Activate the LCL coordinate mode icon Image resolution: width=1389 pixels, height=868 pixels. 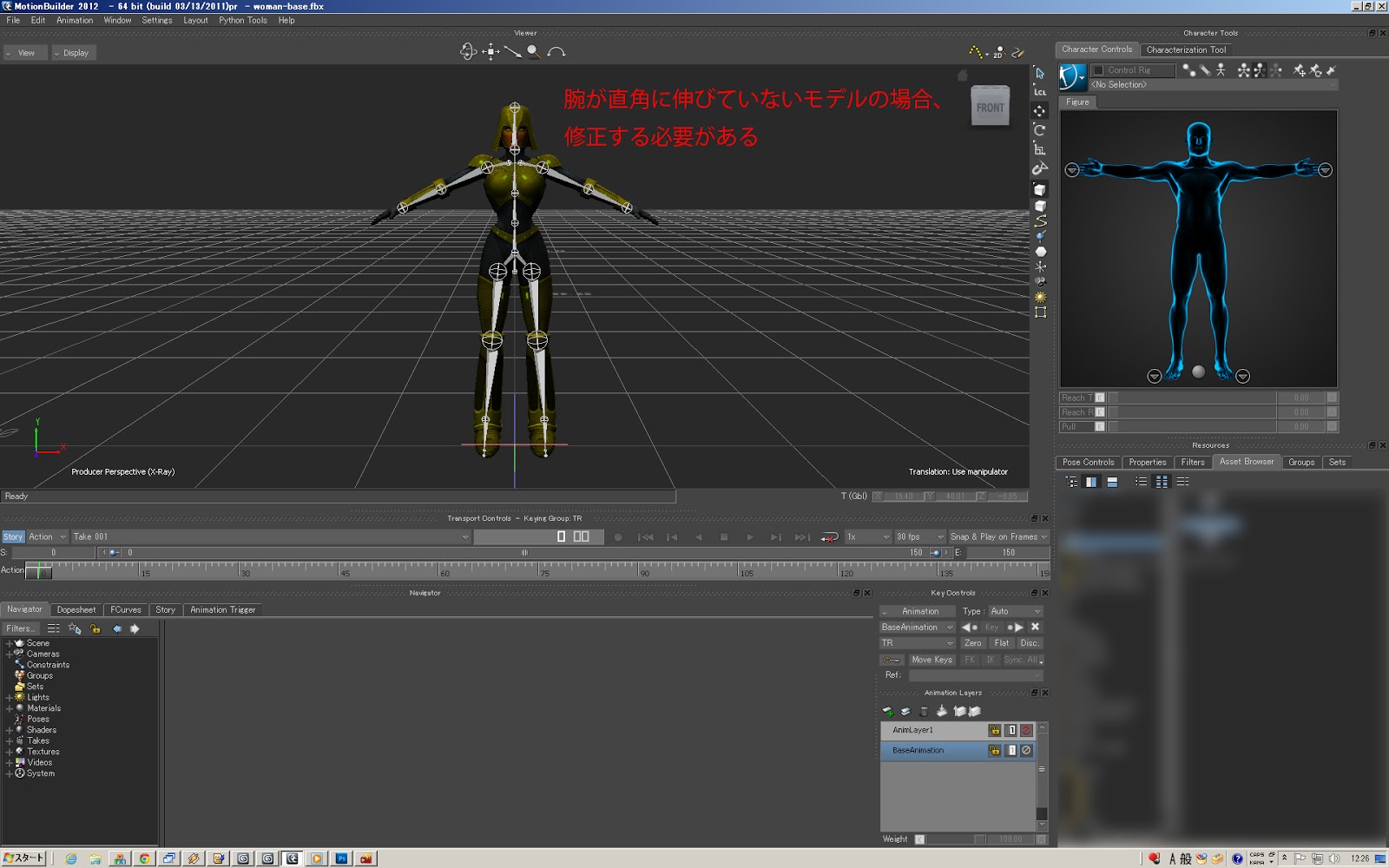1038,91
